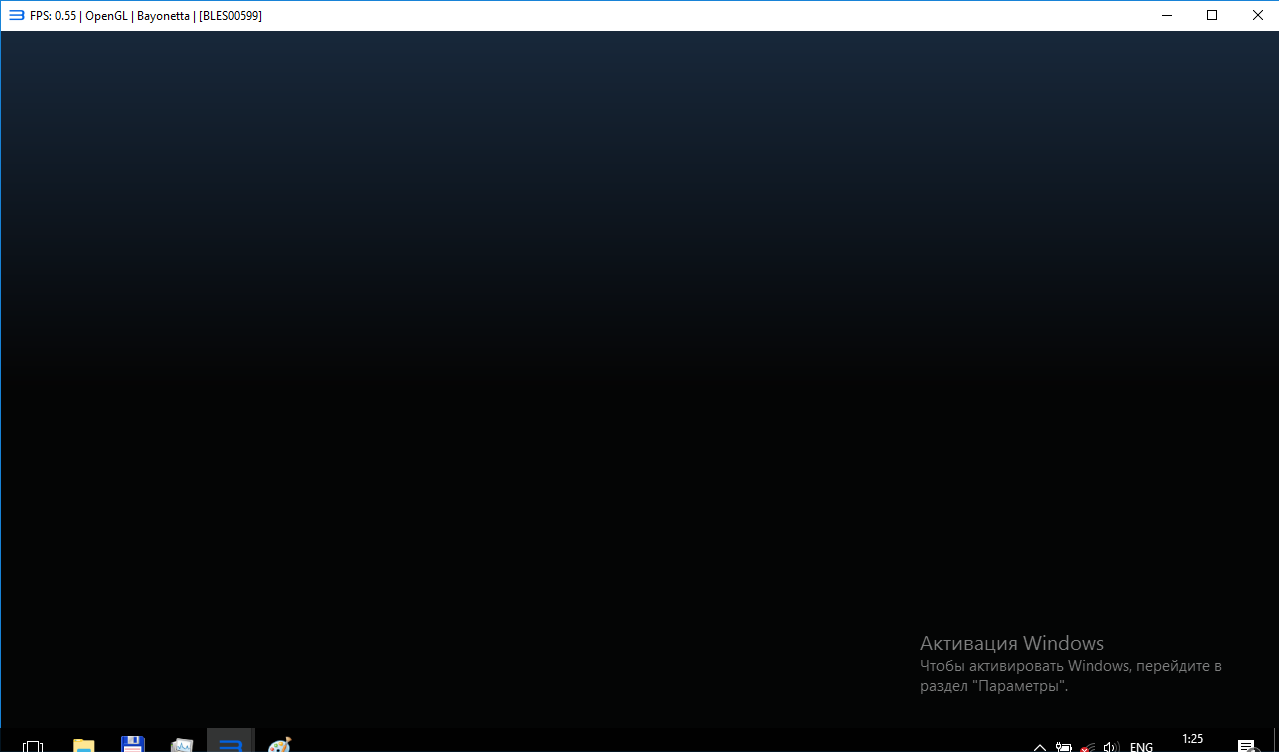This screenshot has width=1279, height=752.
Task: Click the "Активация Windows" watermark text
Action: click(1011, 643)
